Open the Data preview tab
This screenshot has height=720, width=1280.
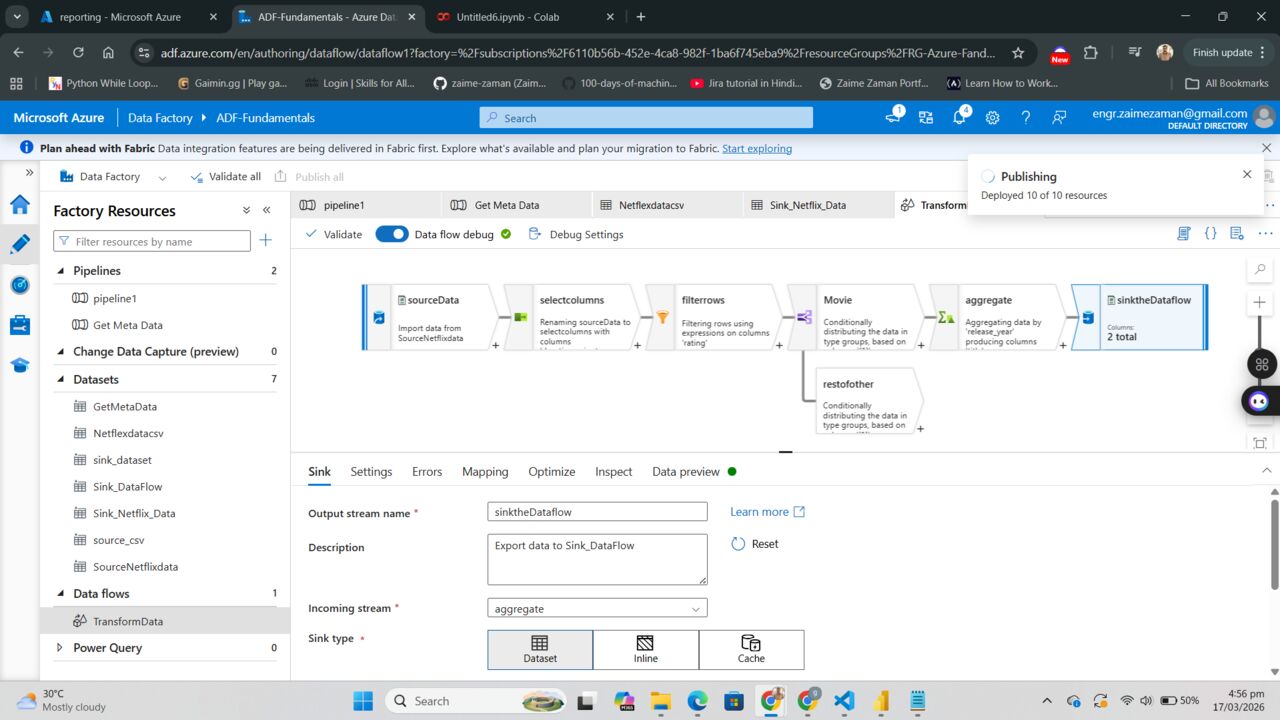[x=686, y=472]
